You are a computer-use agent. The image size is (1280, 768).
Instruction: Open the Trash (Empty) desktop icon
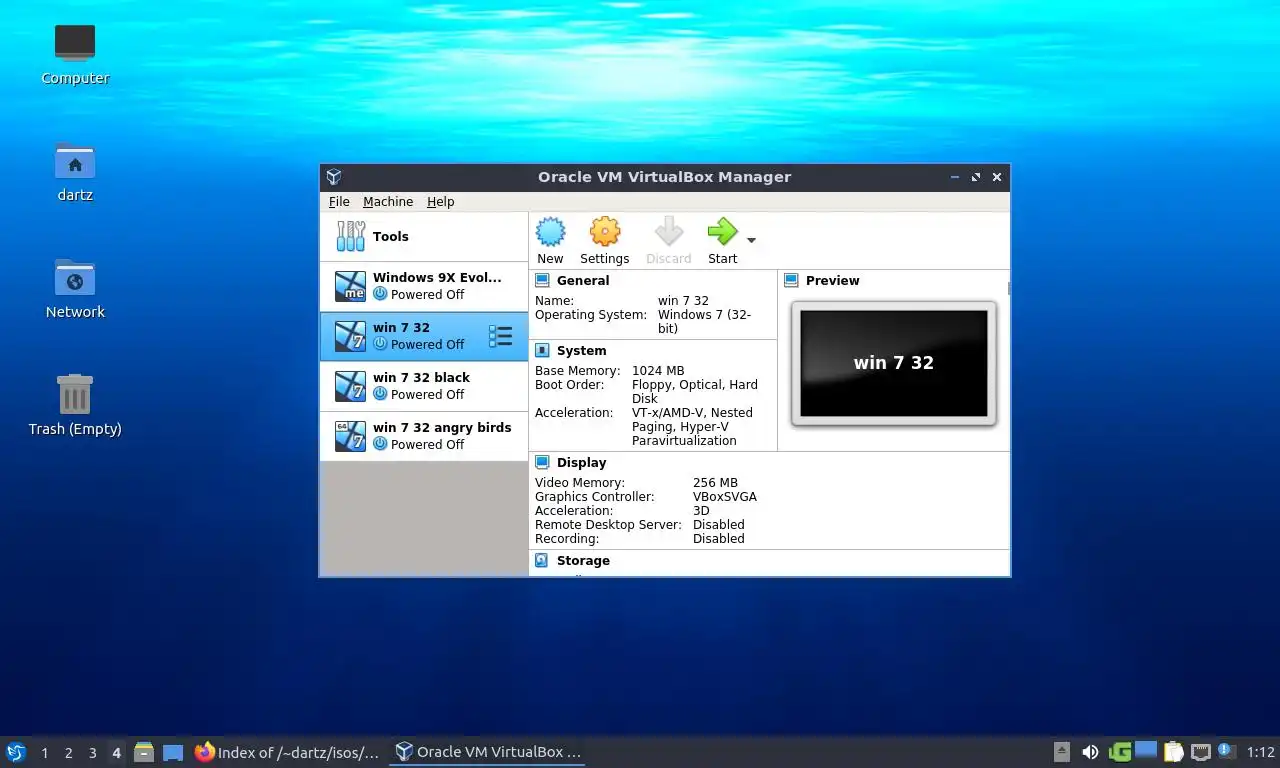75,405
